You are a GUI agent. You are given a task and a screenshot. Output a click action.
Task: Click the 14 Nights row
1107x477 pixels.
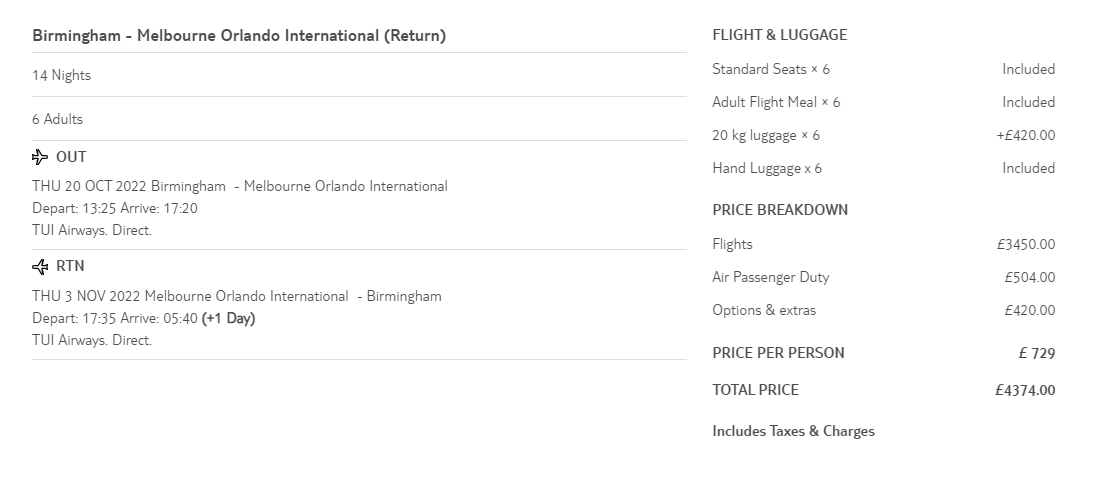click(x=61, y=76)
